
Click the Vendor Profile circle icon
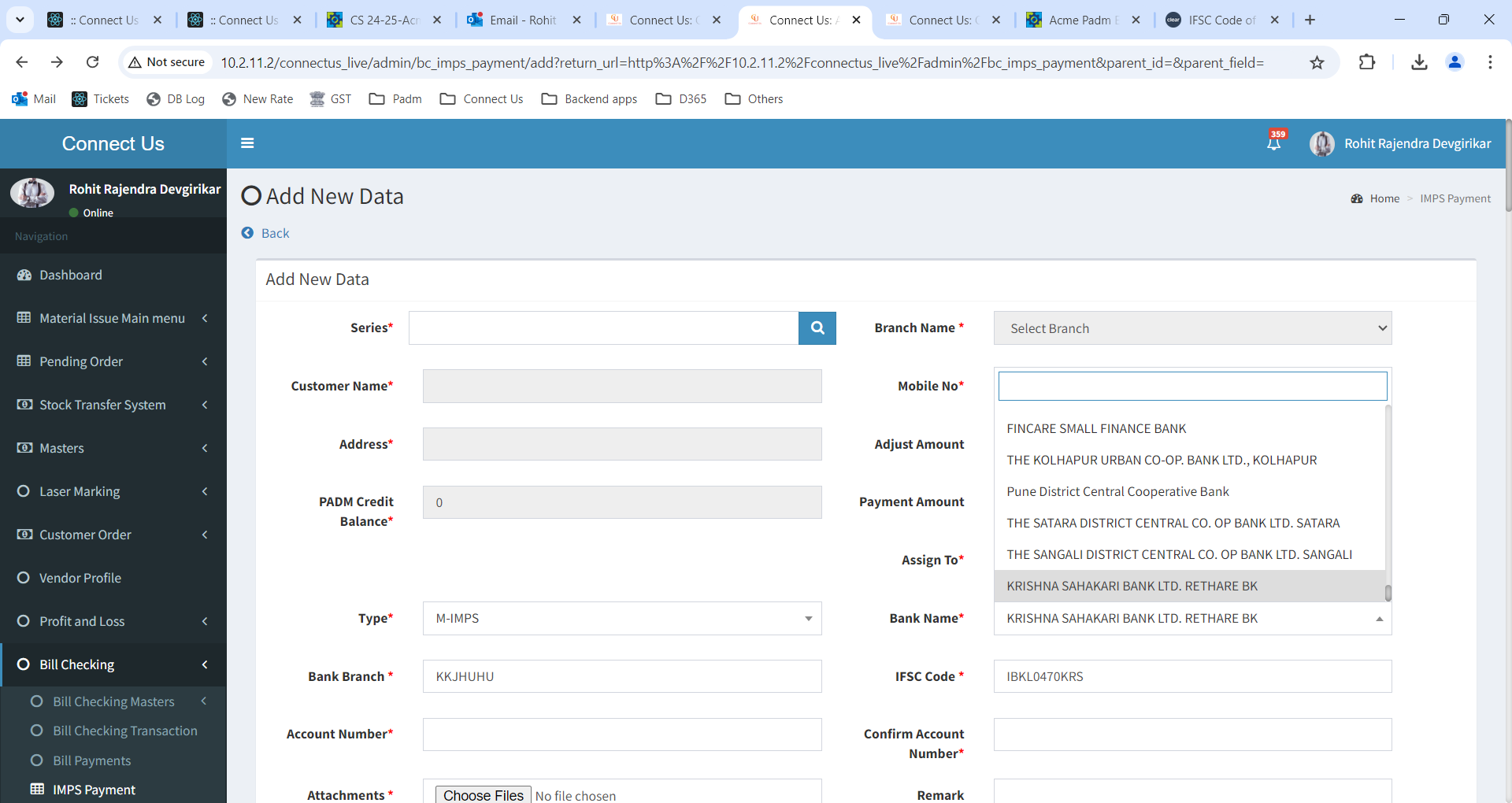(x=24, y=578)
